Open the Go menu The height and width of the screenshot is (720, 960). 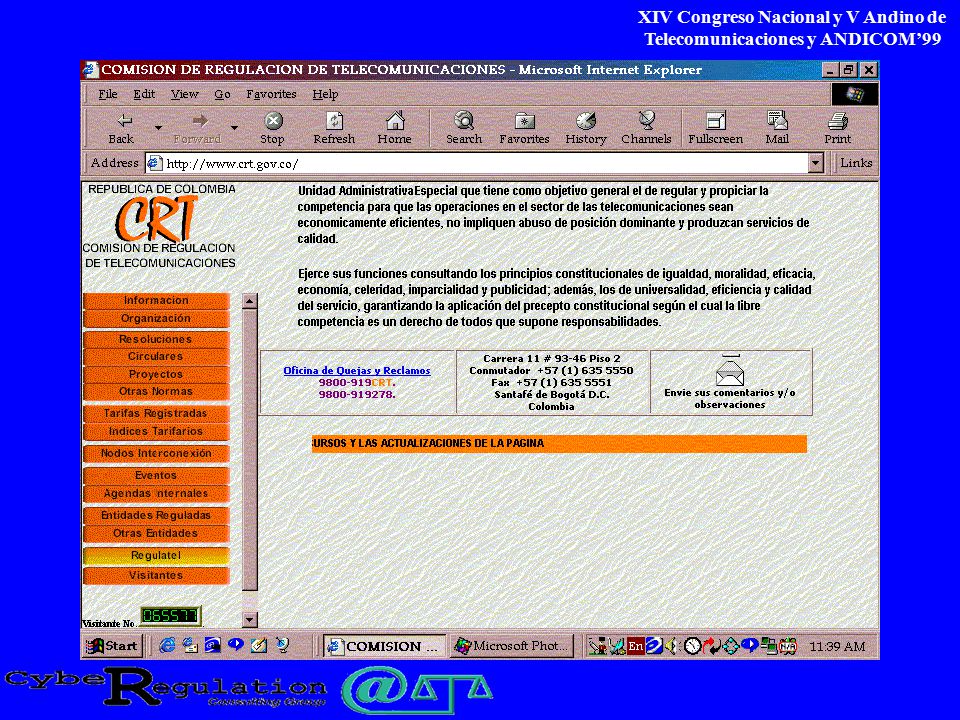222,94
